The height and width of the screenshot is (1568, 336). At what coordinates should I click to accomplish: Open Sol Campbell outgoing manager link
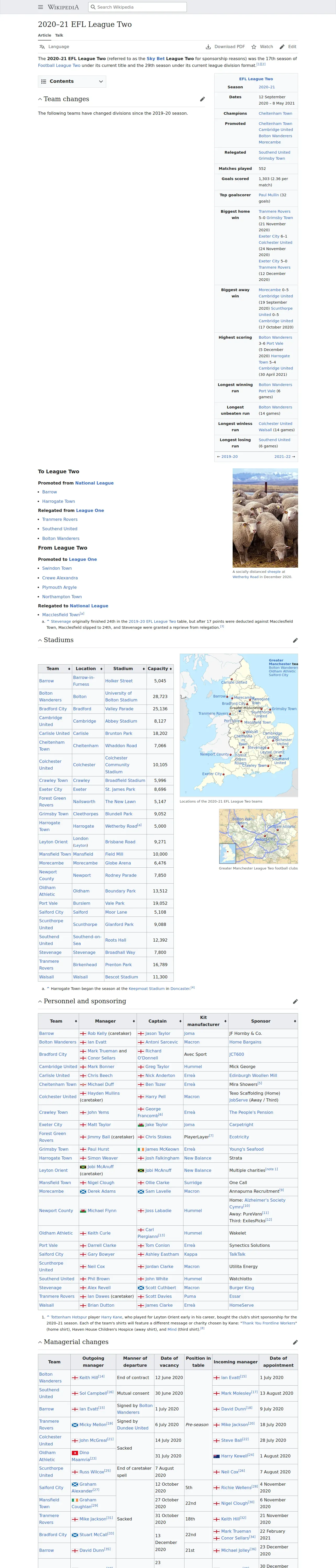[93, 1393]
